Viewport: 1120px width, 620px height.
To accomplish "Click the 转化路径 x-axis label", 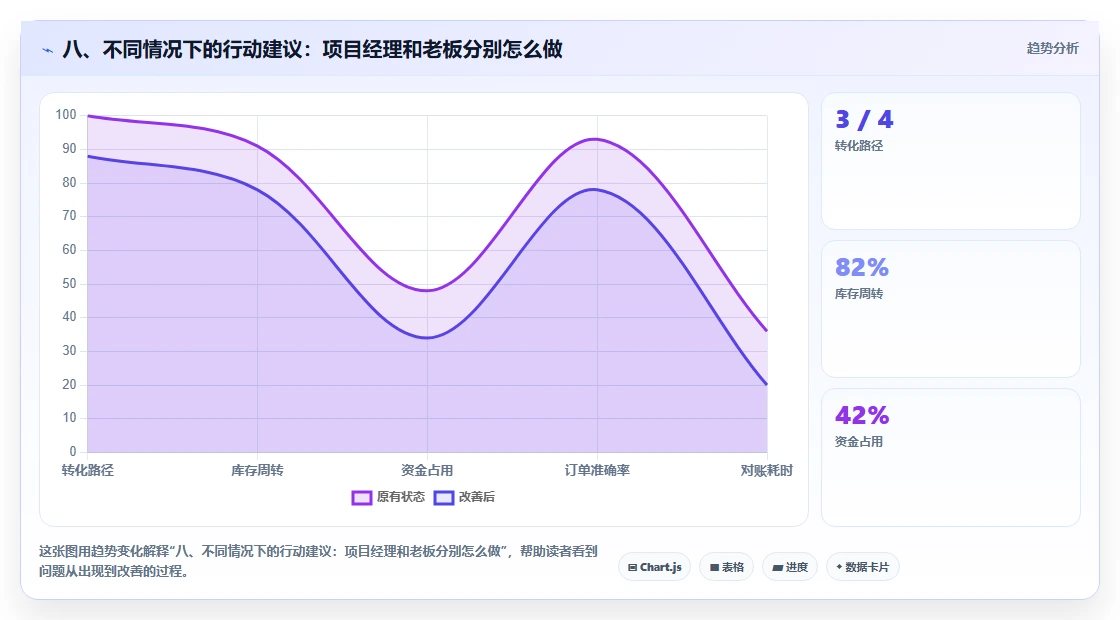I will click(x=87, y=470).
